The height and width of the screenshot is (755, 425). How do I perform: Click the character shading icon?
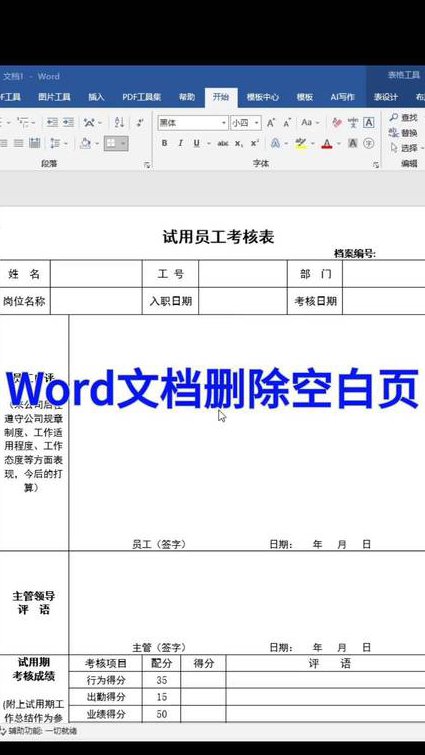pyautogui.click(x=353, y=143)
